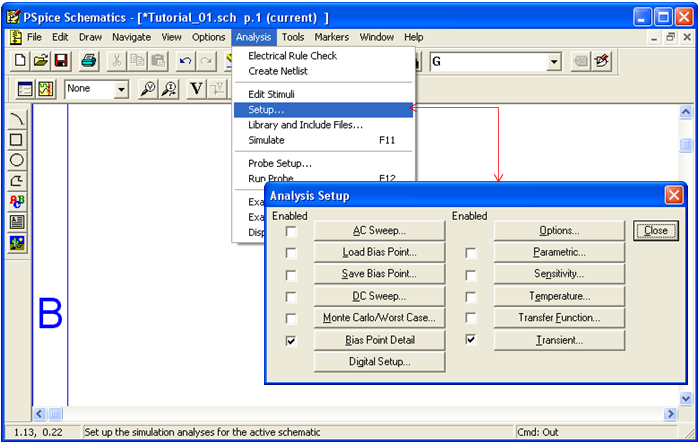Expand the G part name combo box arrow

pyautogui.click(x=554, y=62)
